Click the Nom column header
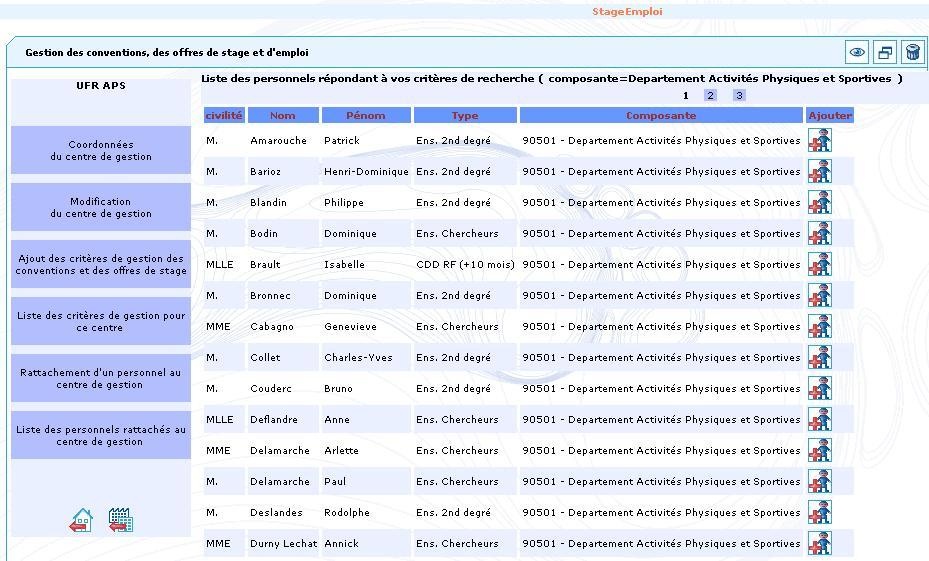This screenshot has height=561, width=929. coord(282,116)
